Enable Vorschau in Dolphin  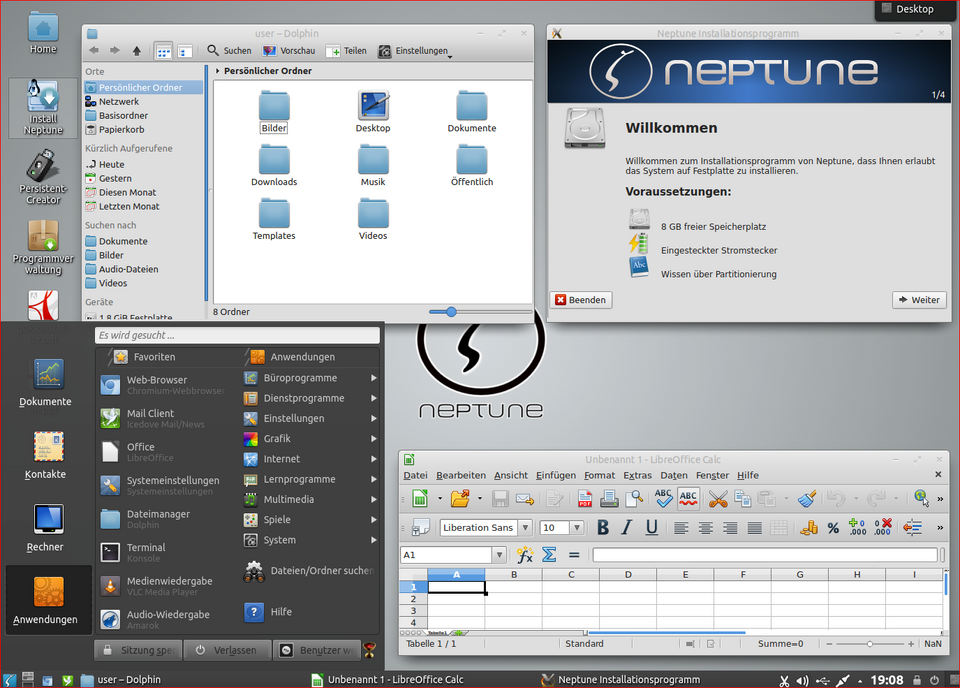[290, 49]
